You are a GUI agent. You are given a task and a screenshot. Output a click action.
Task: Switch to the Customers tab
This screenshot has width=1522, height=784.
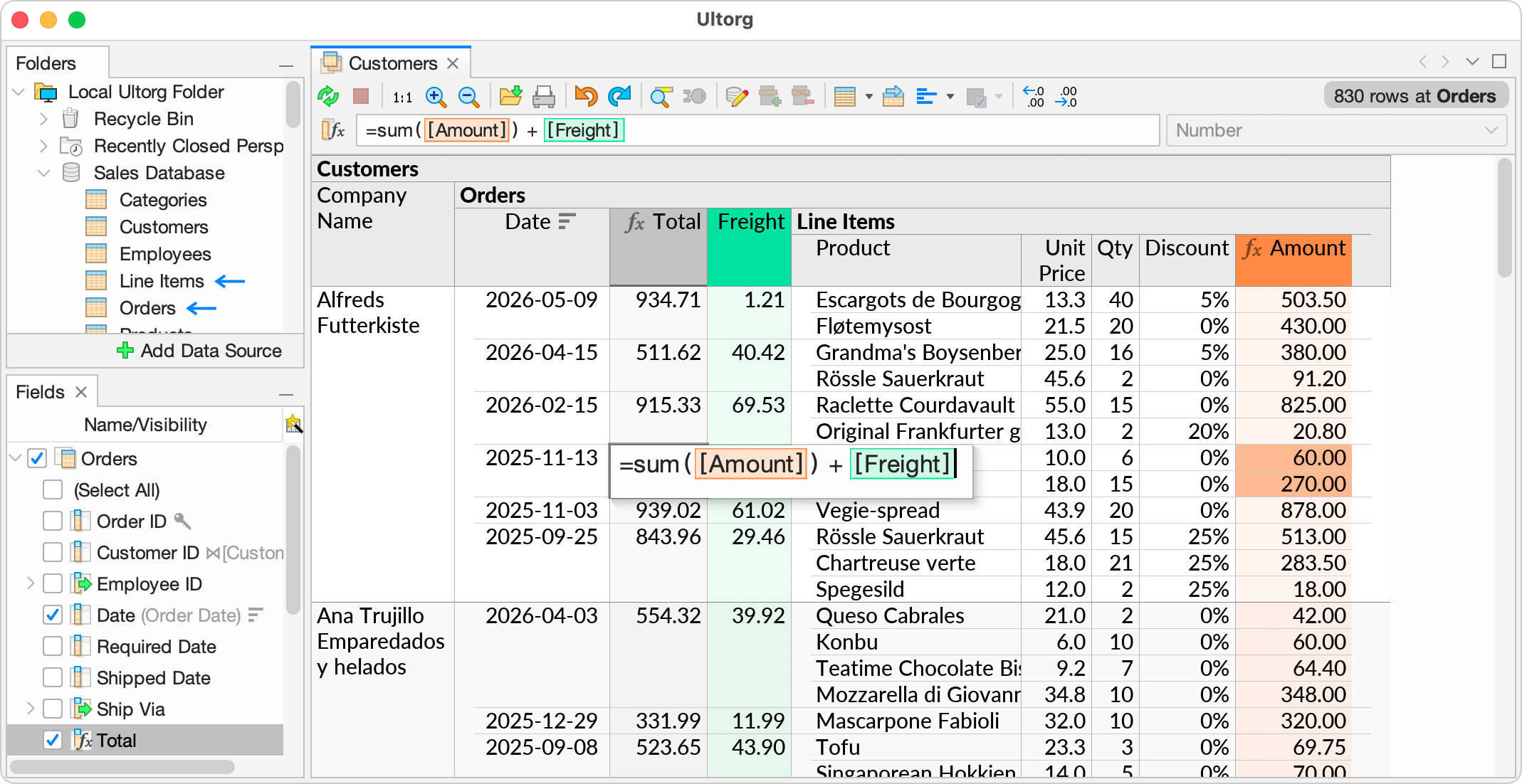point(392,63)
